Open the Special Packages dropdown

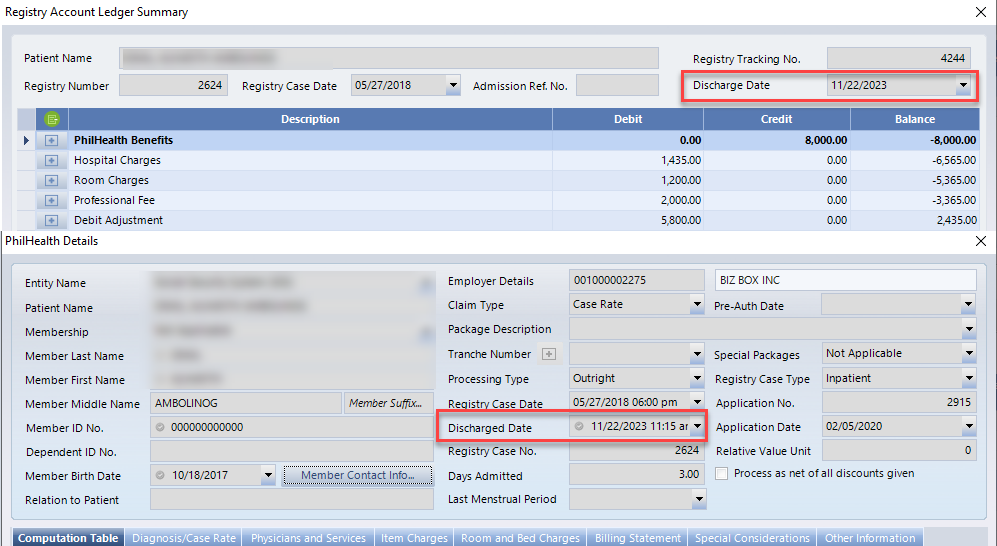pyautogui.click(x=967, y=354)
